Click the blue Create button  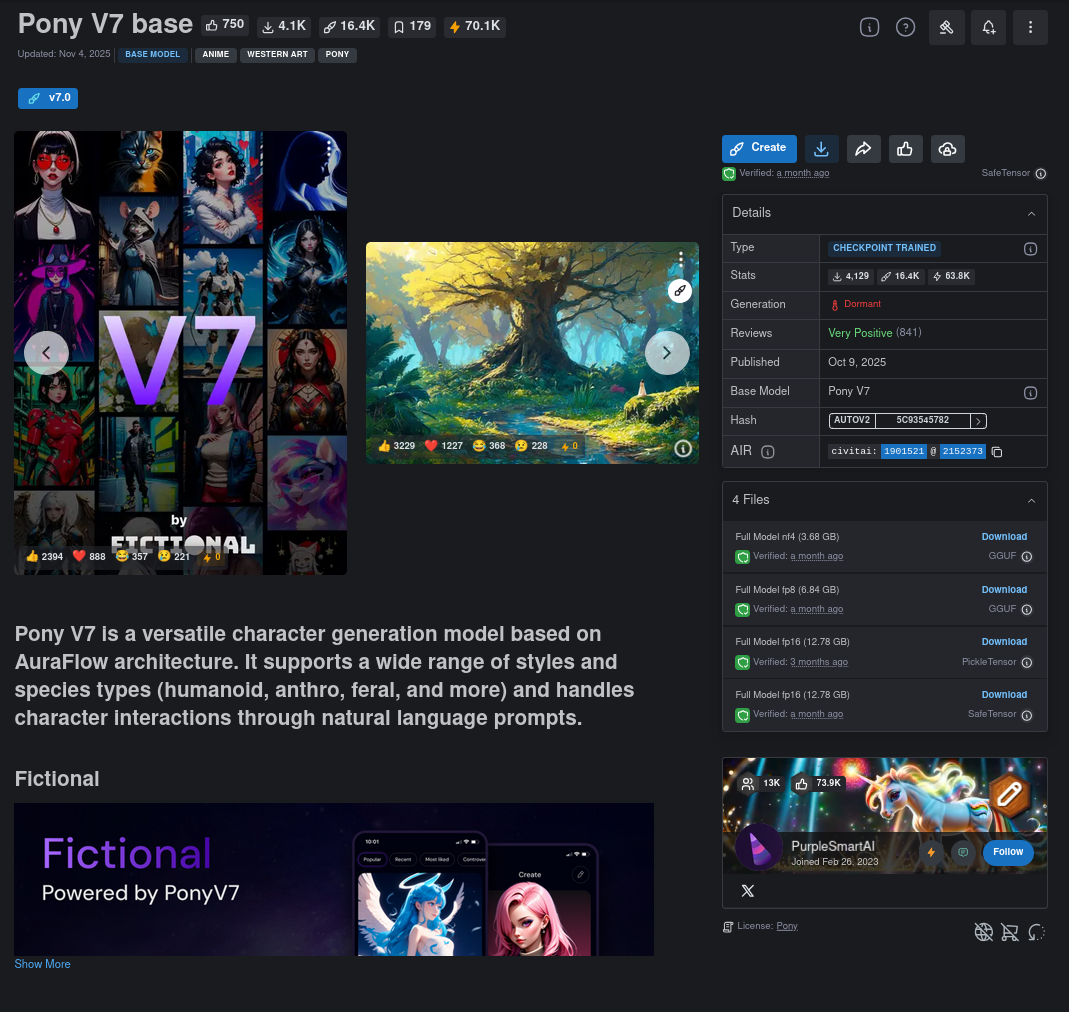[759, 149]
